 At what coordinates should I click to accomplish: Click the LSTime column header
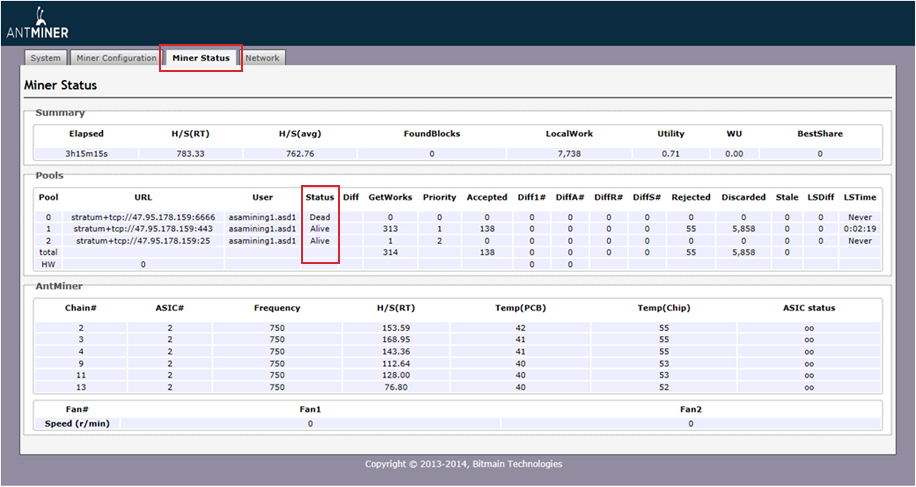pyautogui.click(x=860, y=197)
